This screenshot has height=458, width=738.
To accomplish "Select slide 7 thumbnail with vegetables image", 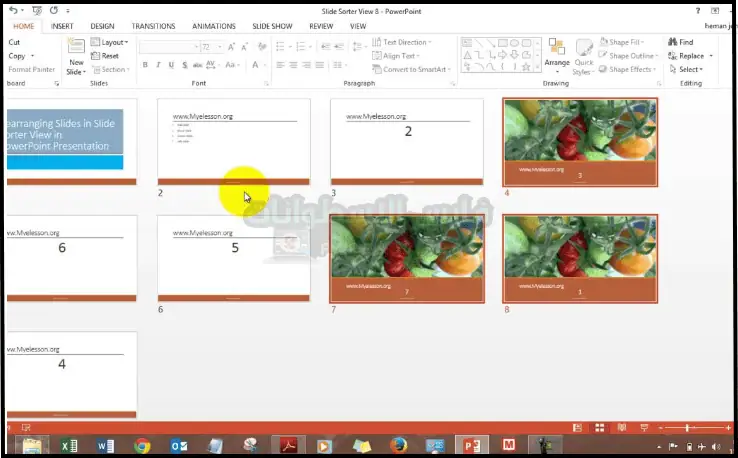I will tap(406, 258).
